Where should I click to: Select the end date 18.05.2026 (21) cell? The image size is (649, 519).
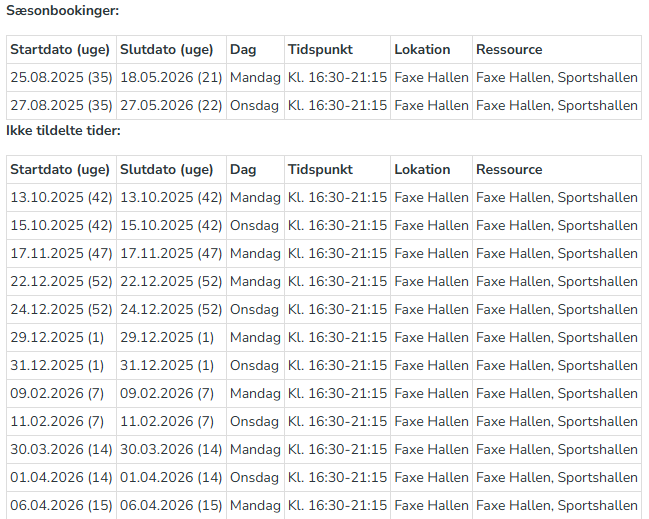click(171, 77)
